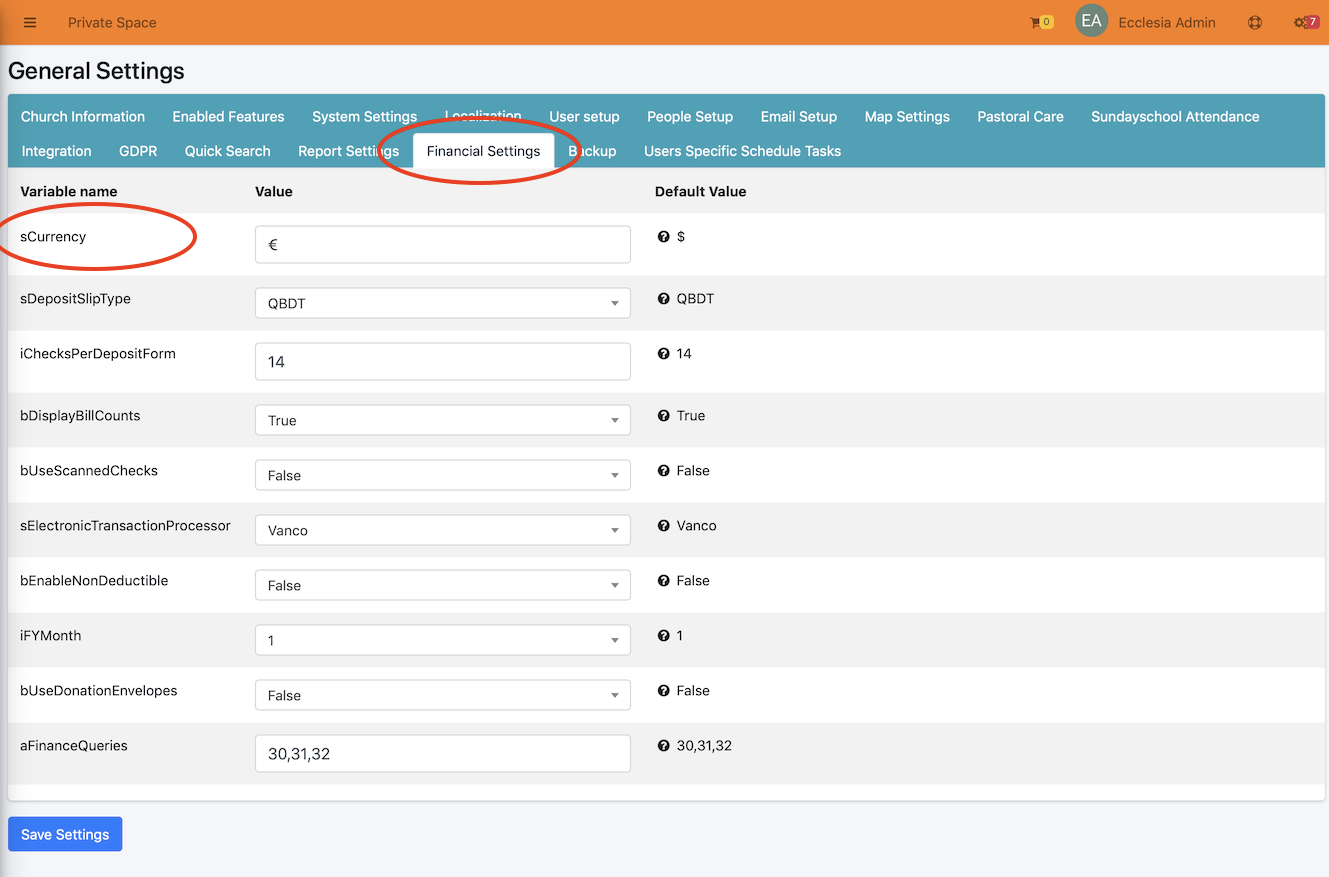Show help for bDisplayBillCounts default
Screen dimensions: 1329x877
click(x=663, y=416)
